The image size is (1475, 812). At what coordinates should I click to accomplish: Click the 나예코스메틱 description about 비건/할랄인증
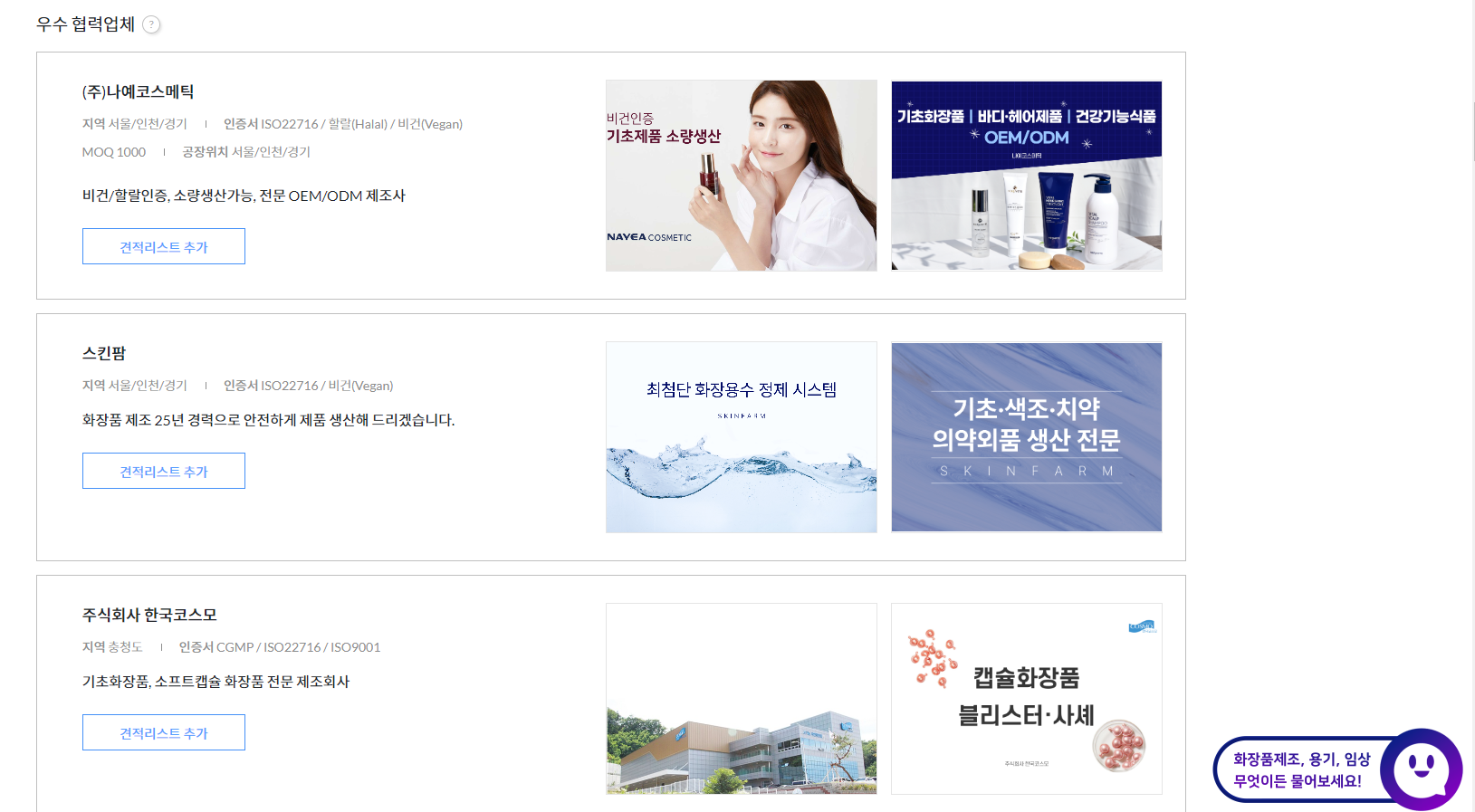coord(244,196)
